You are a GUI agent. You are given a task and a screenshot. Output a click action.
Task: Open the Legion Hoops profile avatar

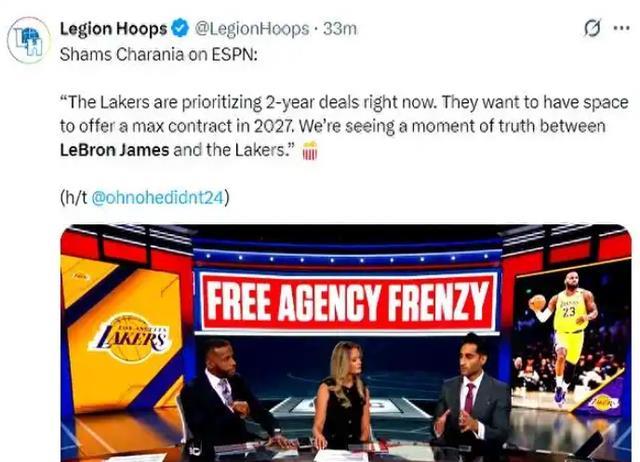pos(28,40)
